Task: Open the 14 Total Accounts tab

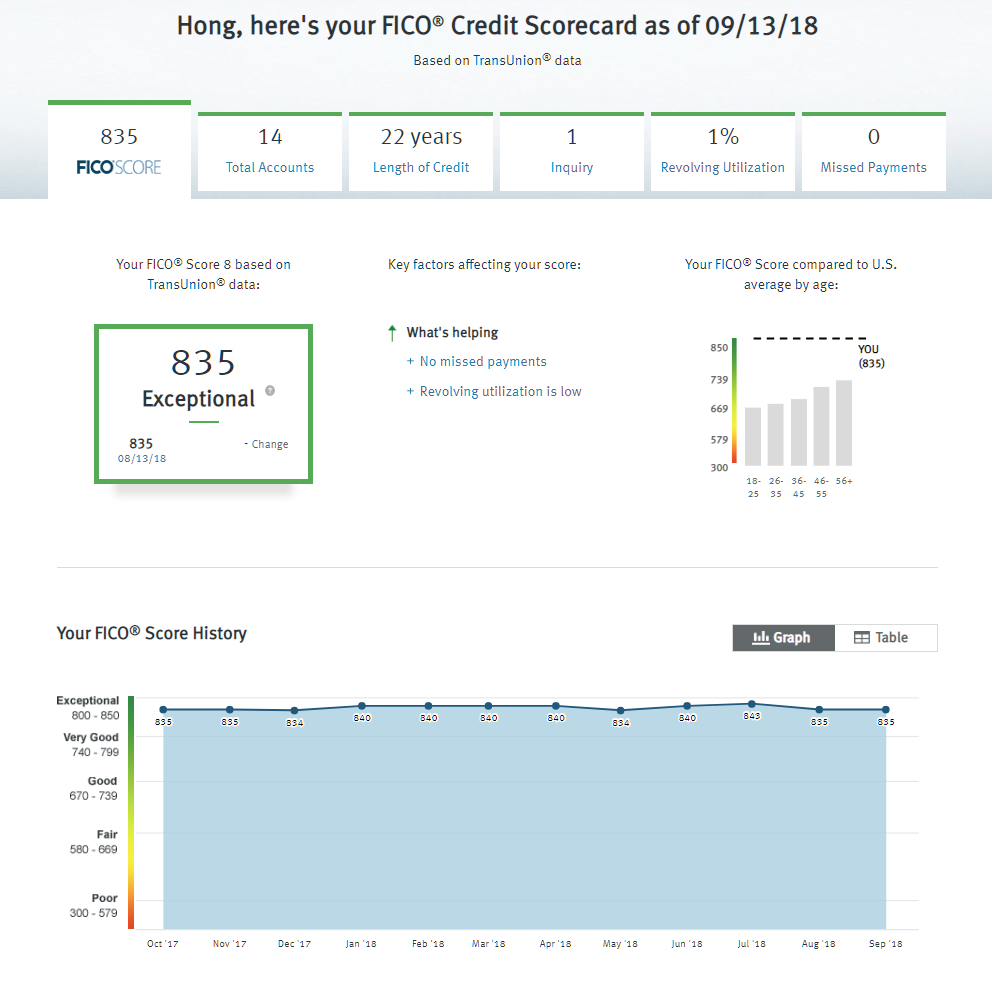Action: (x=270, y=150)
